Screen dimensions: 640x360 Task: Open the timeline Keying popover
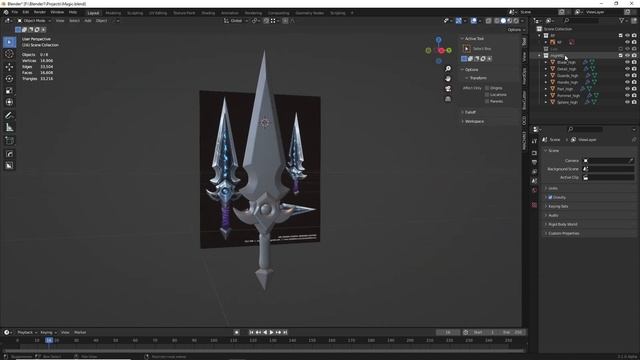48,333
